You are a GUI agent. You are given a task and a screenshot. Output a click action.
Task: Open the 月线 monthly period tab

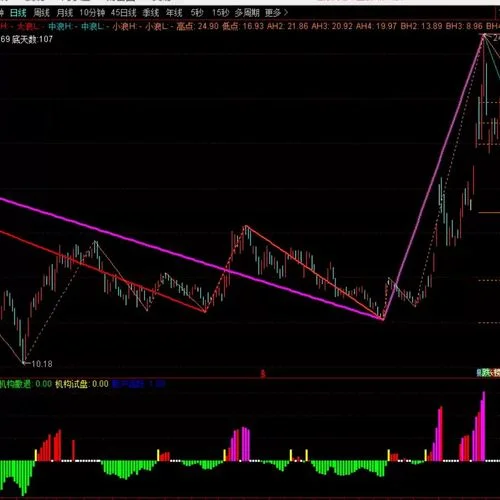[x=65, y=13]
